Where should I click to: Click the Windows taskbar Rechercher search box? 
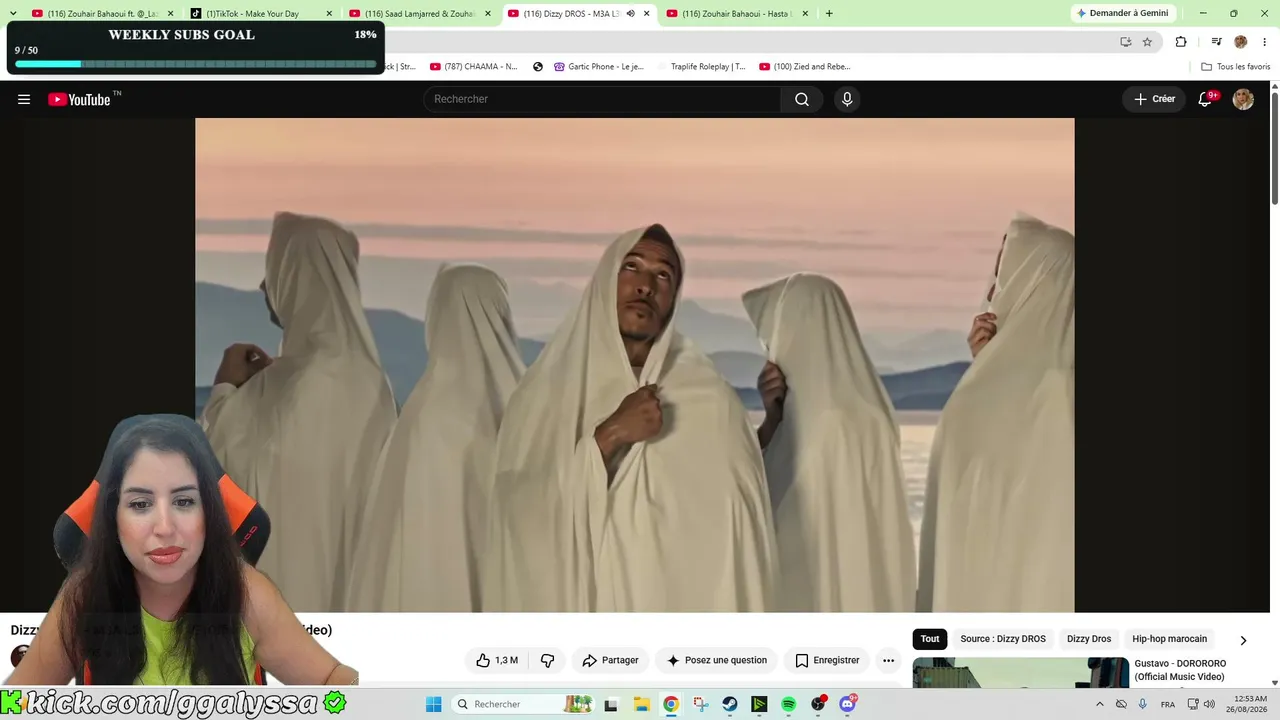pos(523,704)
